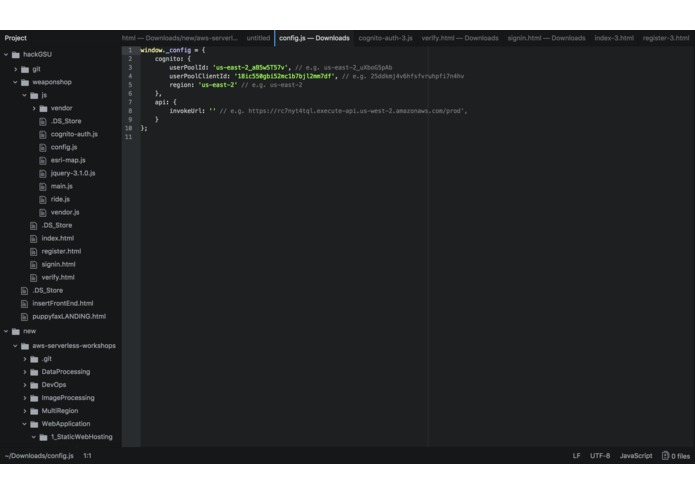The height and width of the screenshot is (494, 695).
Task: Open the .DS_Store file above index.html
Action: tap(57, 225)
